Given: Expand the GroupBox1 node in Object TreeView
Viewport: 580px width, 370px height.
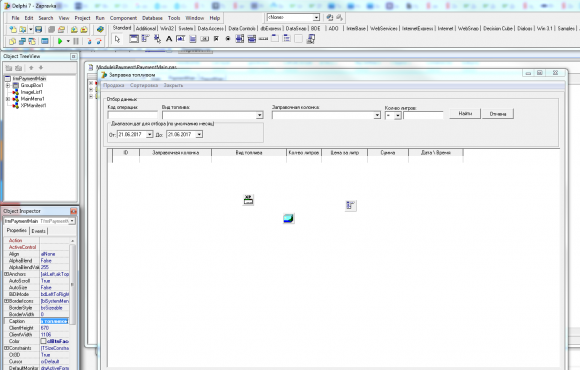Looking at the screenshot, I should [7, 85].
